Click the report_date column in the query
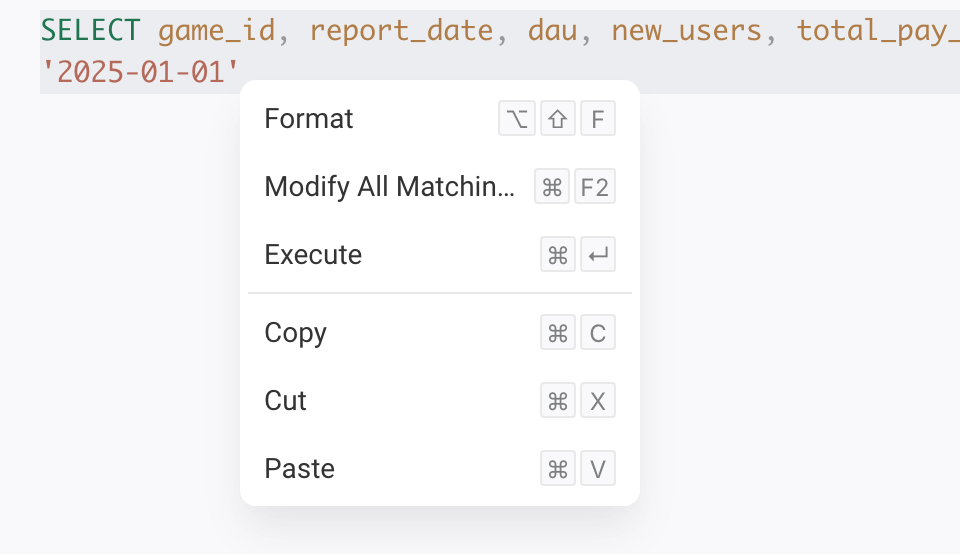The height and width of the screenshot is (554, 960). [401, 31]
